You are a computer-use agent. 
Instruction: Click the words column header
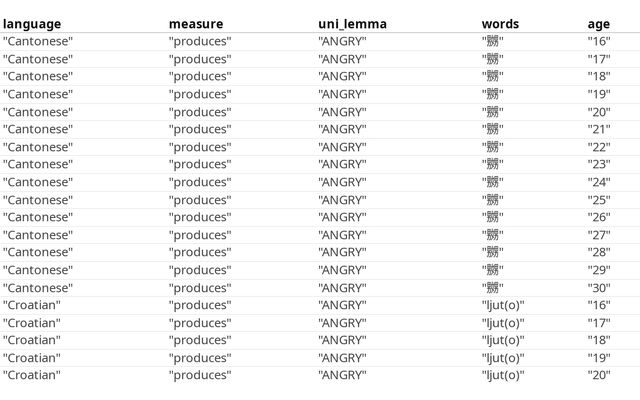(500, 24)
